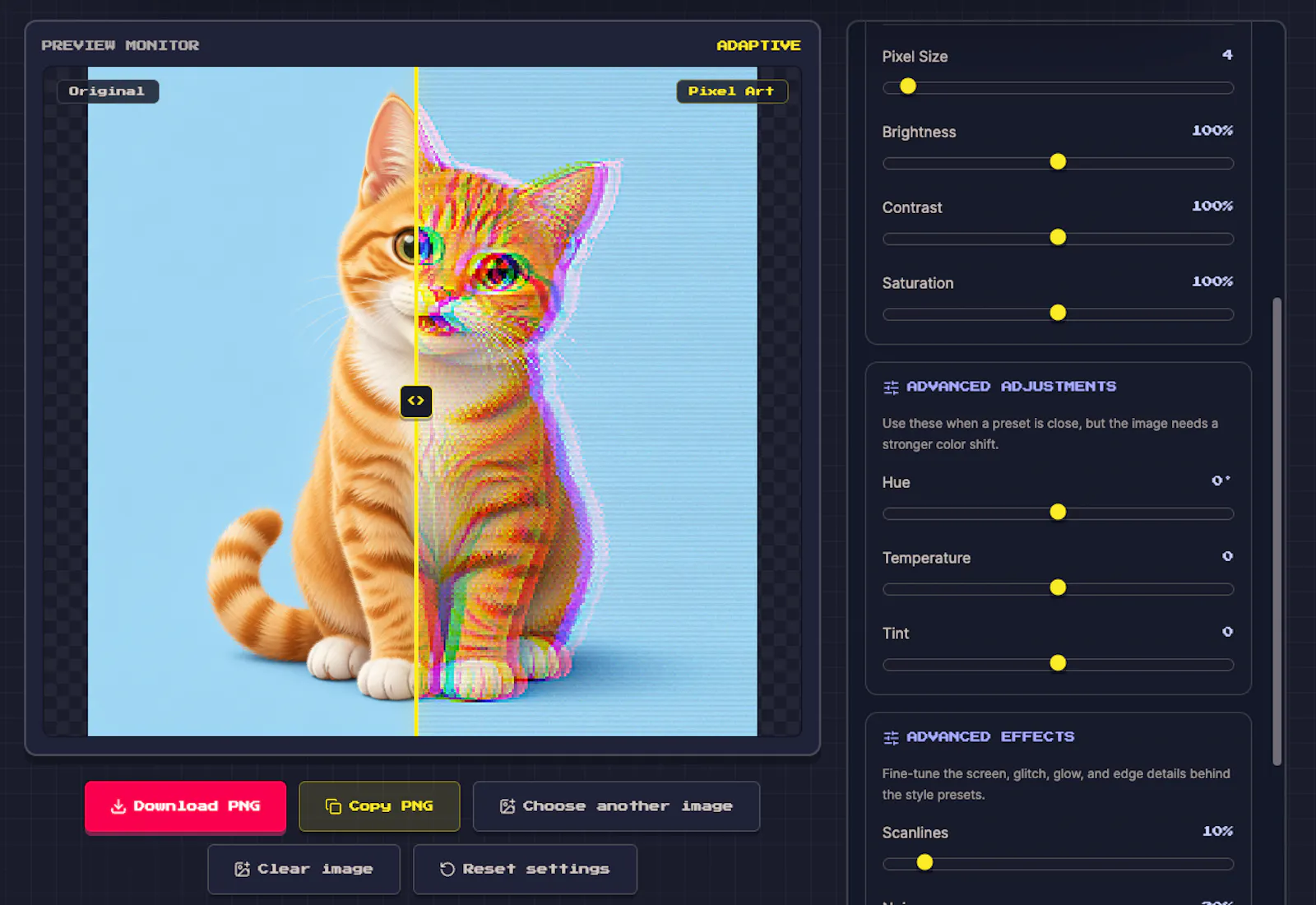Click the ADVANCED ADJUSTMENTS heading
Viewport: 1316px width, 905px height.
tap(1011, 387)
